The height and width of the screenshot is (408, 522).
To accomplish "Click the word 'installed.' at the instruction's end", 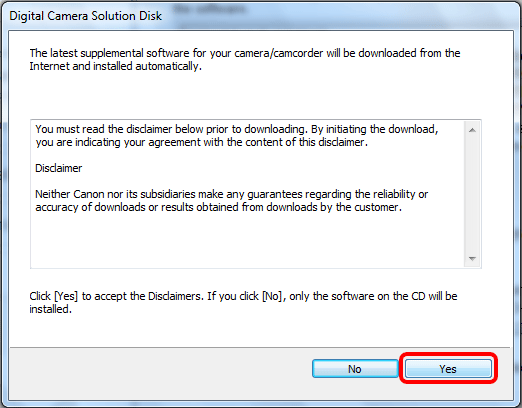I will (x=51, y=309).
